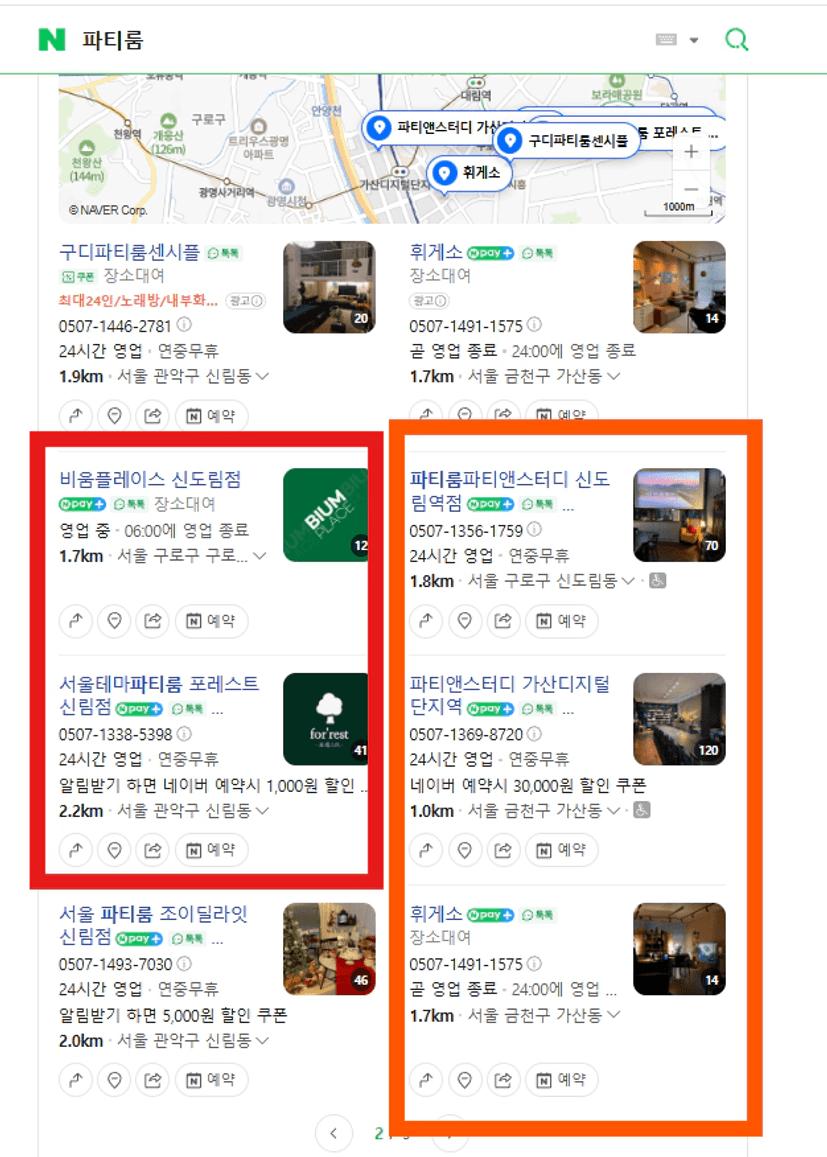Go to the previous results page arrow
This screenshot has width=827, height=1157.
click(x=333, y=1133)
